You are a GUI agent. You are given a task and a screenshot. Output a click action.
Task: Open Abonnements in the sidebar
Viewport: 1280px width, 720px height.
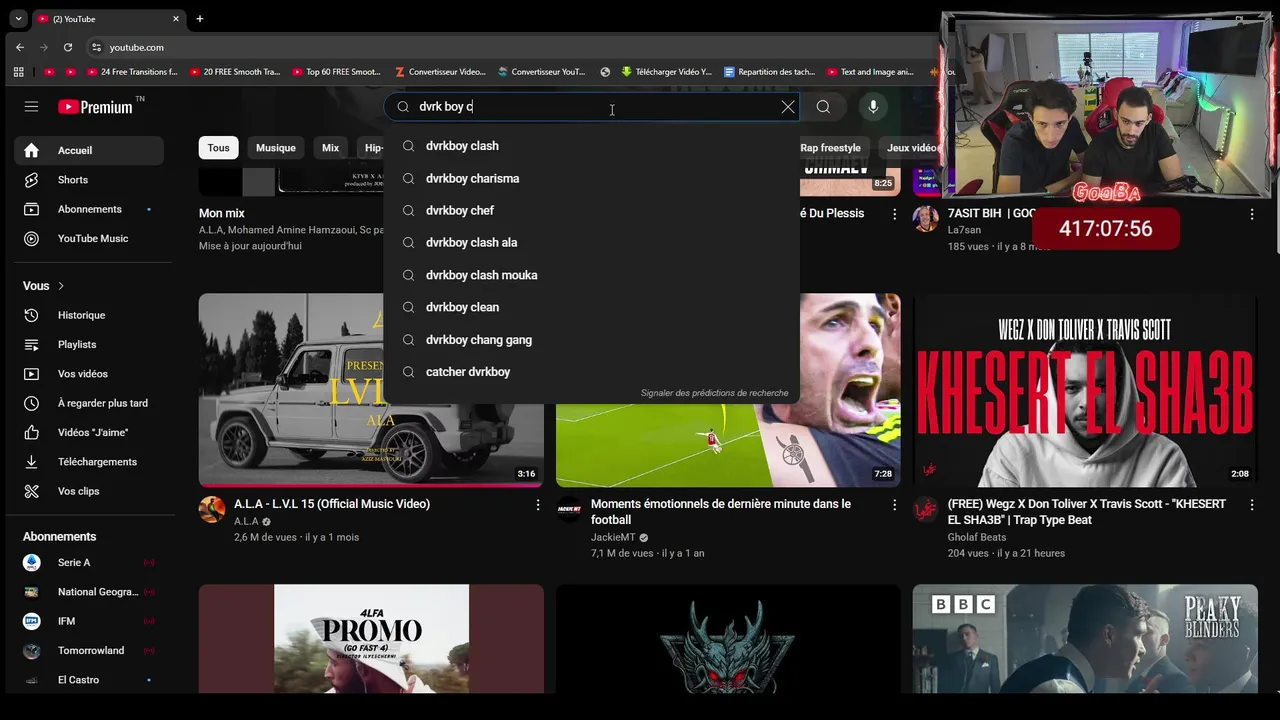click(89, 209)
